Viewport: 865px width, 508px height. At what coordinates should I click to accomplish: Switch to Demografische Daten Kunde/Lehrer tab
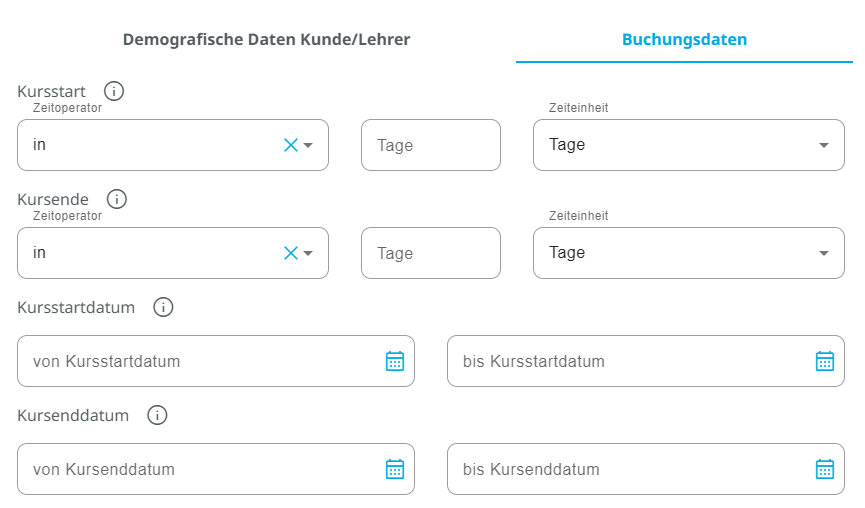tap(266, 40)
